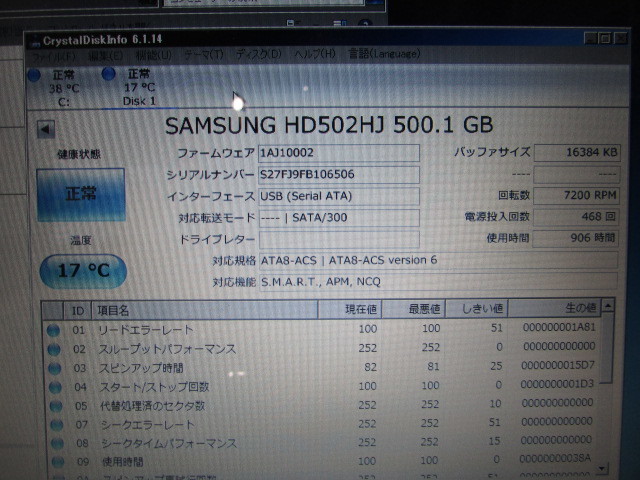Click the scroll down arrow of attribute list

603,469
